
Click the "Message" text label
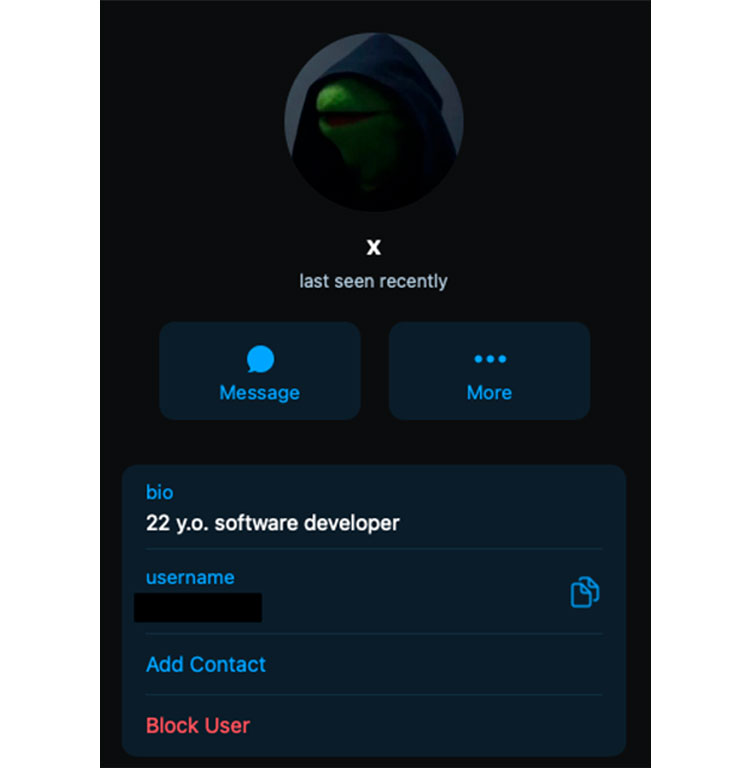pyautogui.click(x=260, y=393)
